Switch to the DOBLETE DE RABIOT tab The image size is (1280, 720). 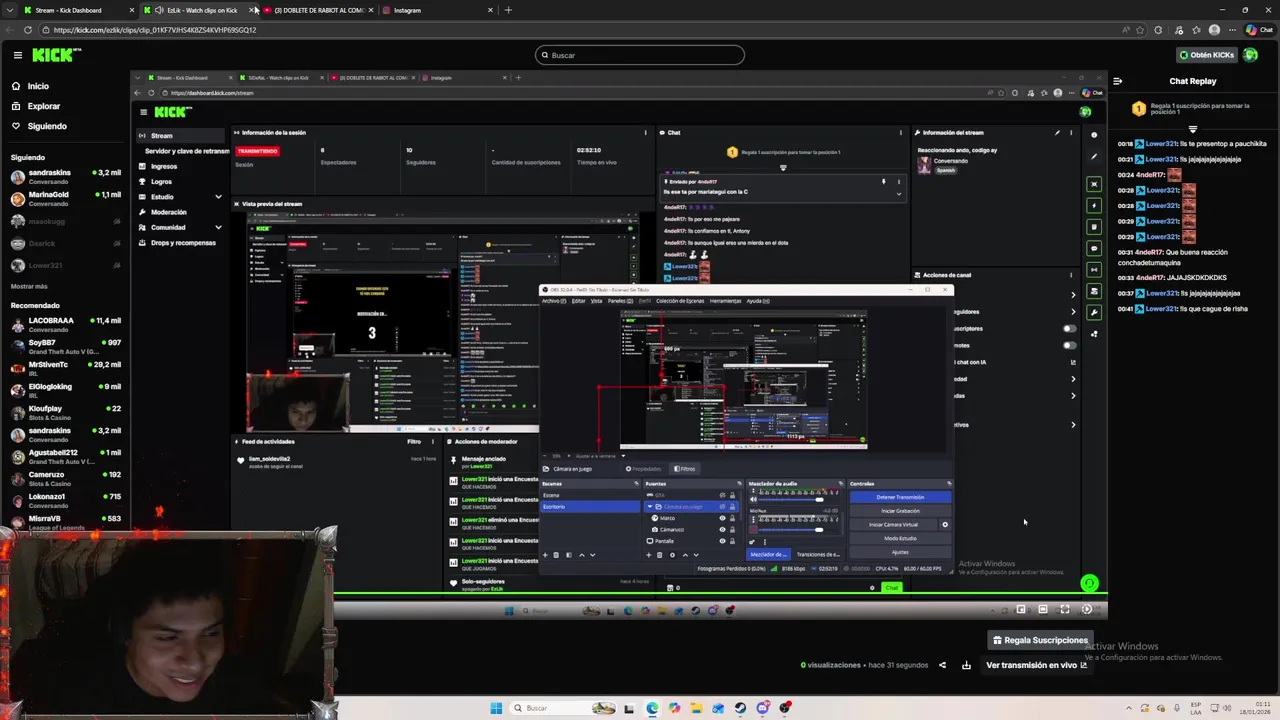[319, 10]
